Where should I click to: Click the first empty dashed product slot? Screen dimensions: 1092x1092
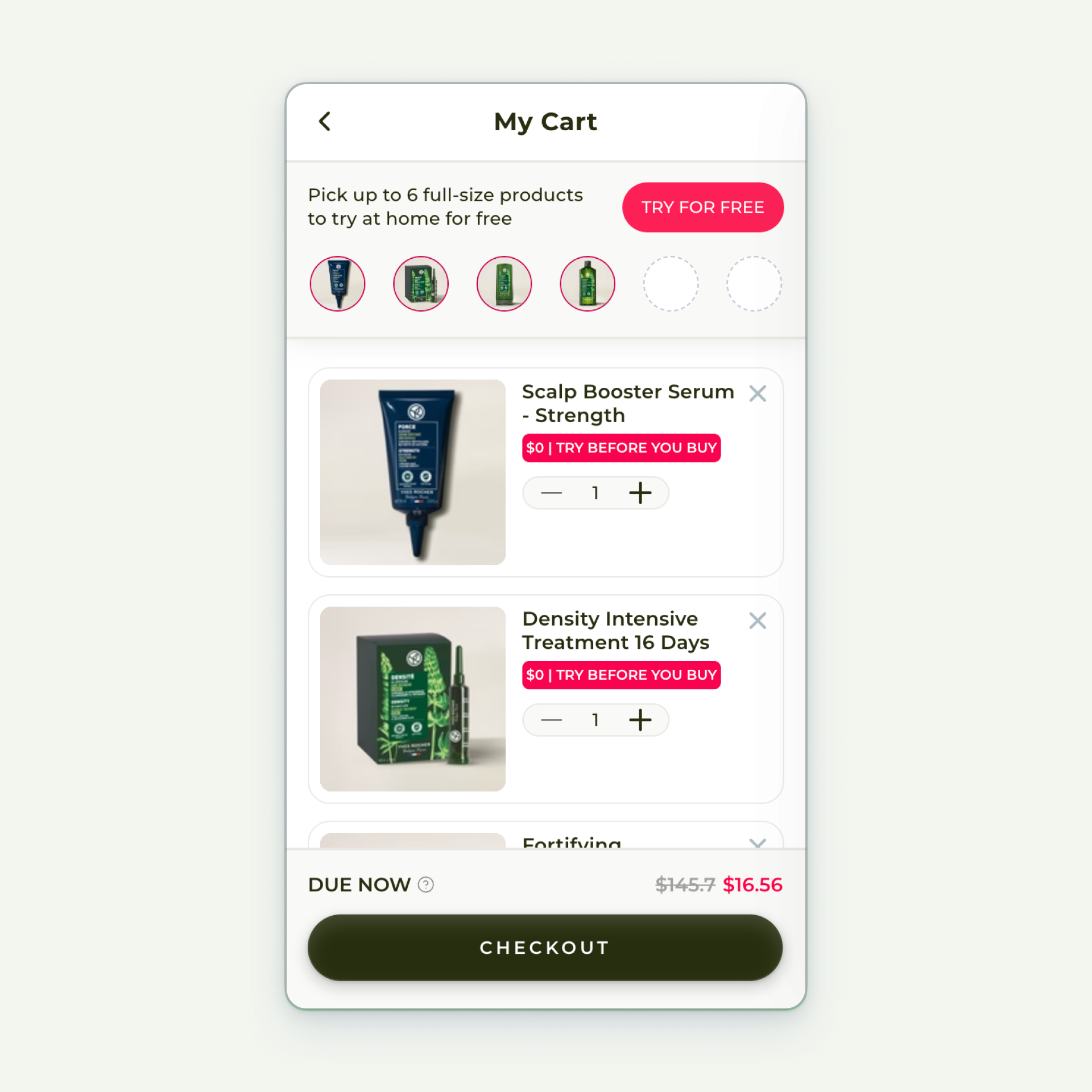pos(671,283)
